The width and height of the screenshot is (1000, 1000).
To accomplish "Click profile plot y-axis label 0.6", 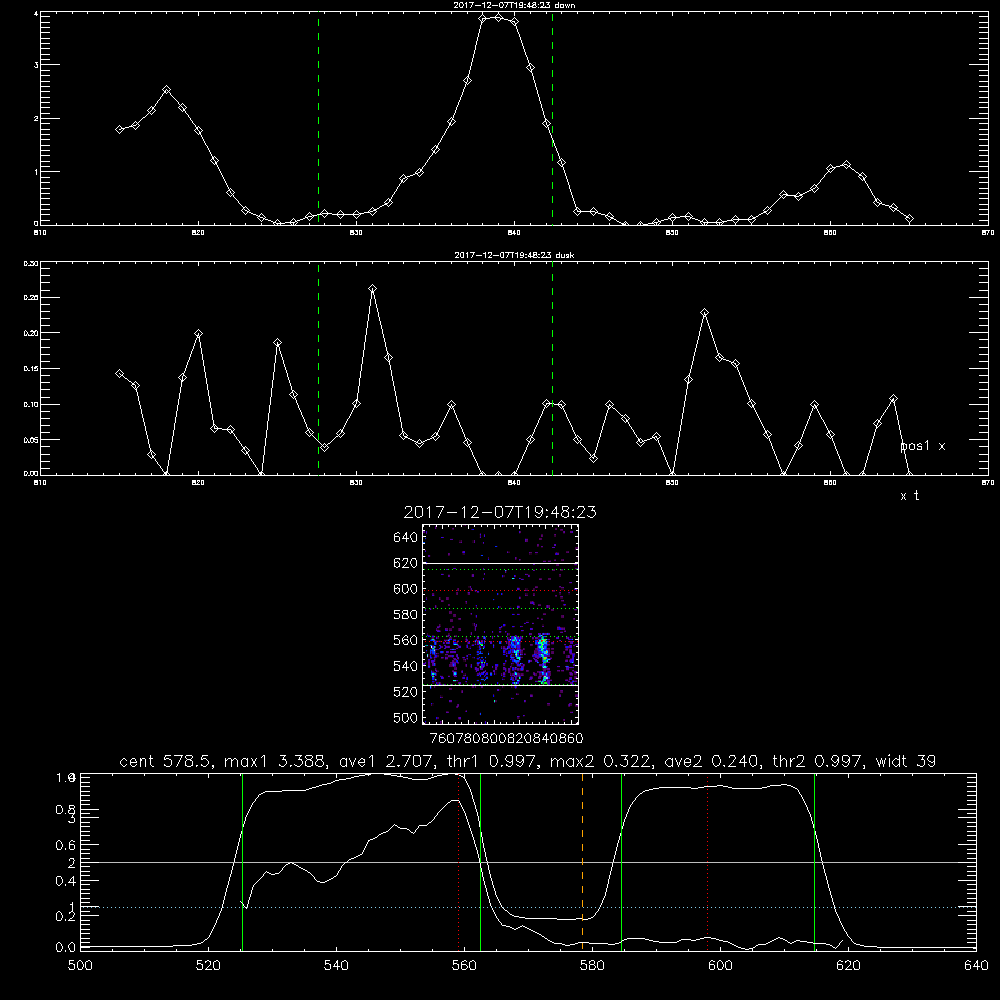I will [x=66, y=845].
